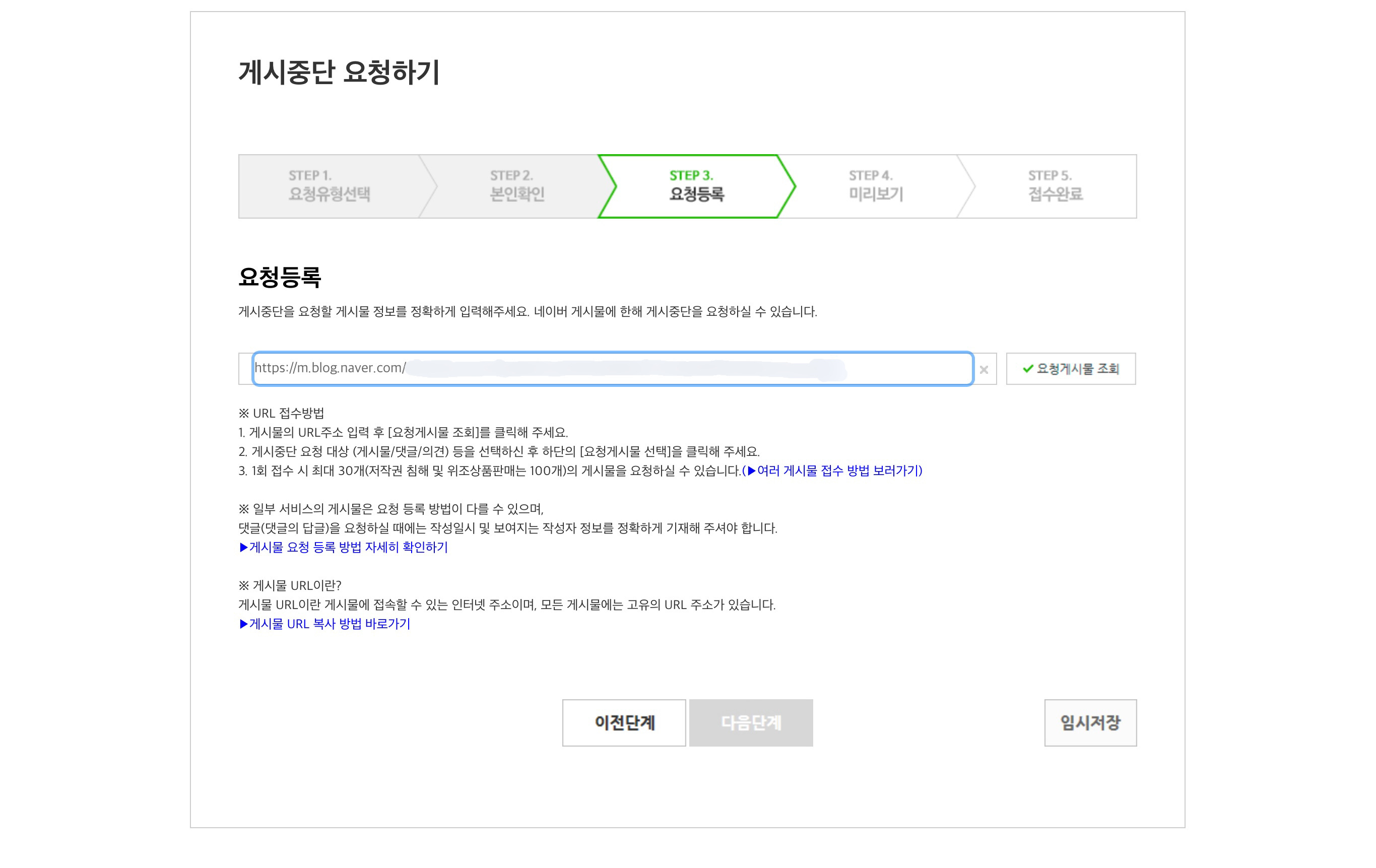Click the ※ 게시물 URL이란? heading text
Screen dimensions: 1376x868
pyautogui.click(x=290, y=586)
